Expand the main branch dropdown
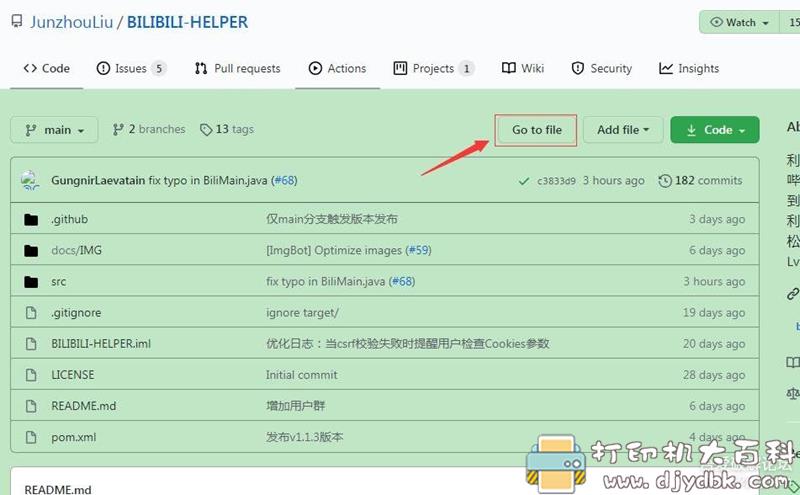The height and width of the screenshot is (495, 800). [x=54, y=130]
